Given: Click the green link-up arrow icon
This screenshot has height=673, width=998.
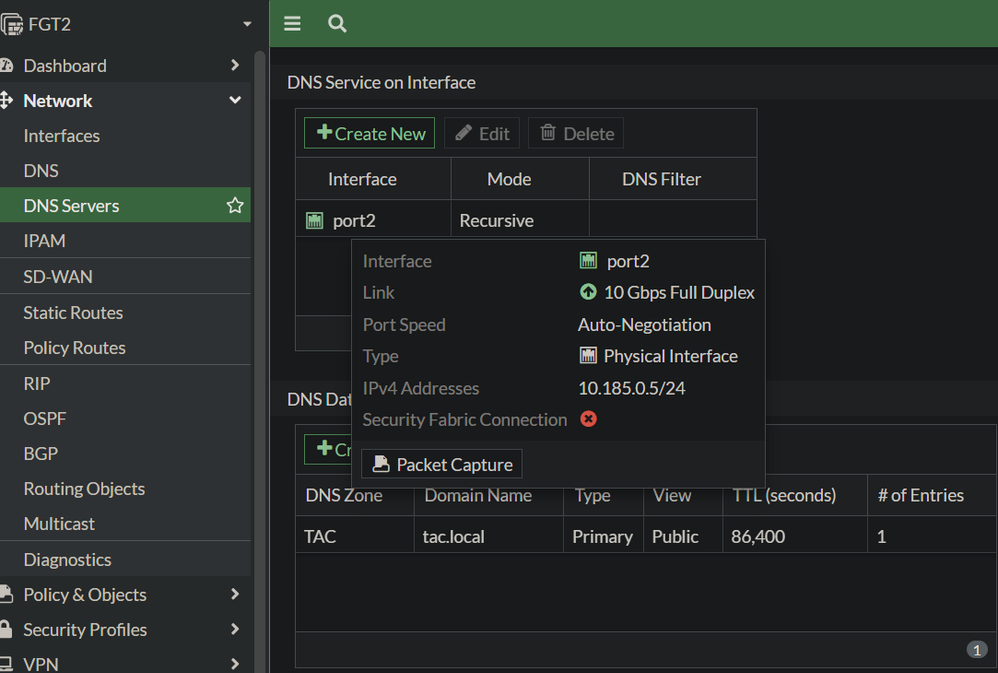Looking at the screenshot, I should click(588, 293).
